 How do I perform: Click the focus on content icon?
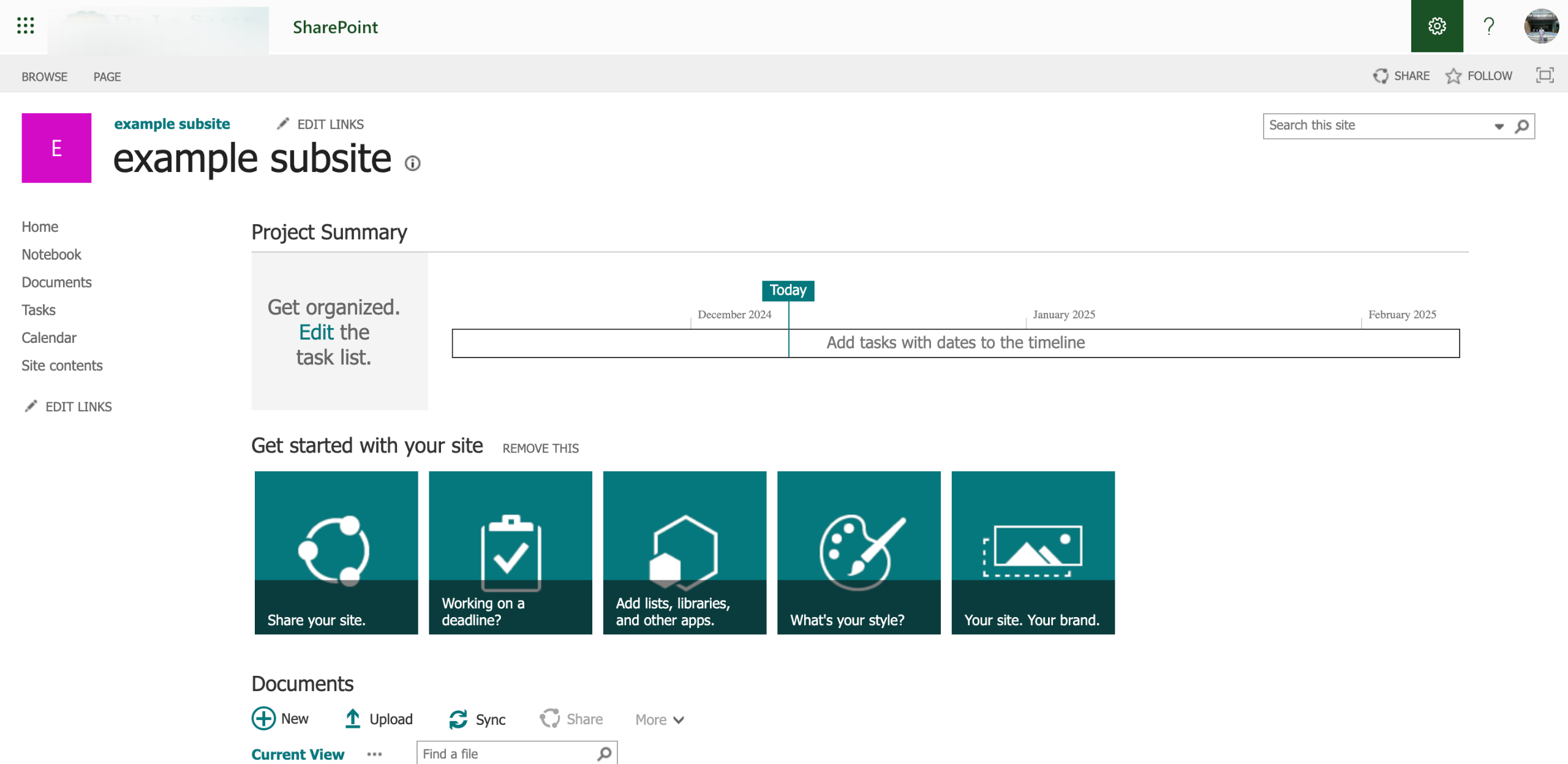(x=1545, y=75)
